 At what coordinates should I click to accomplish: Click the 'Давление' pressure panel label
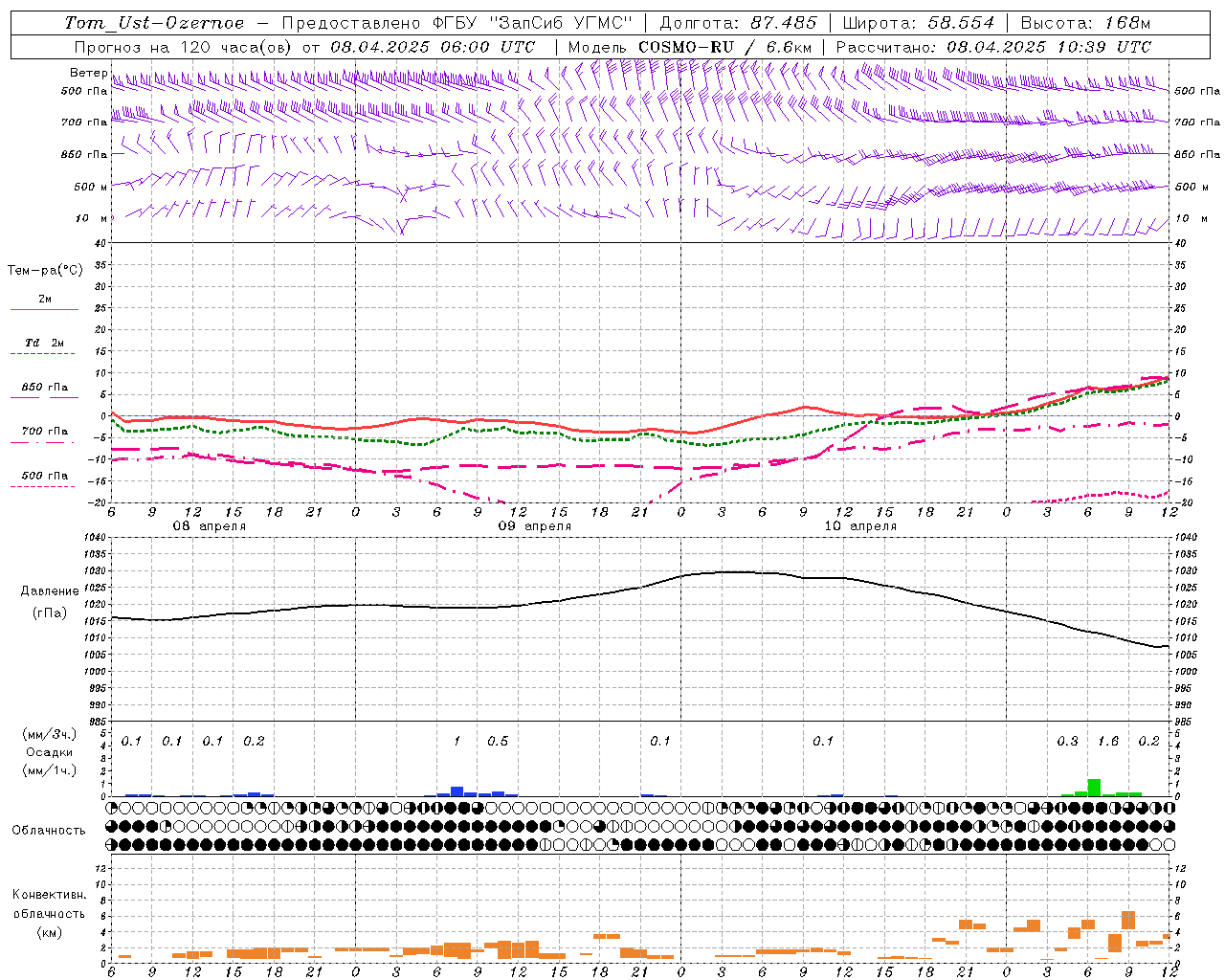pyautogui.click(x=50, y=591)
